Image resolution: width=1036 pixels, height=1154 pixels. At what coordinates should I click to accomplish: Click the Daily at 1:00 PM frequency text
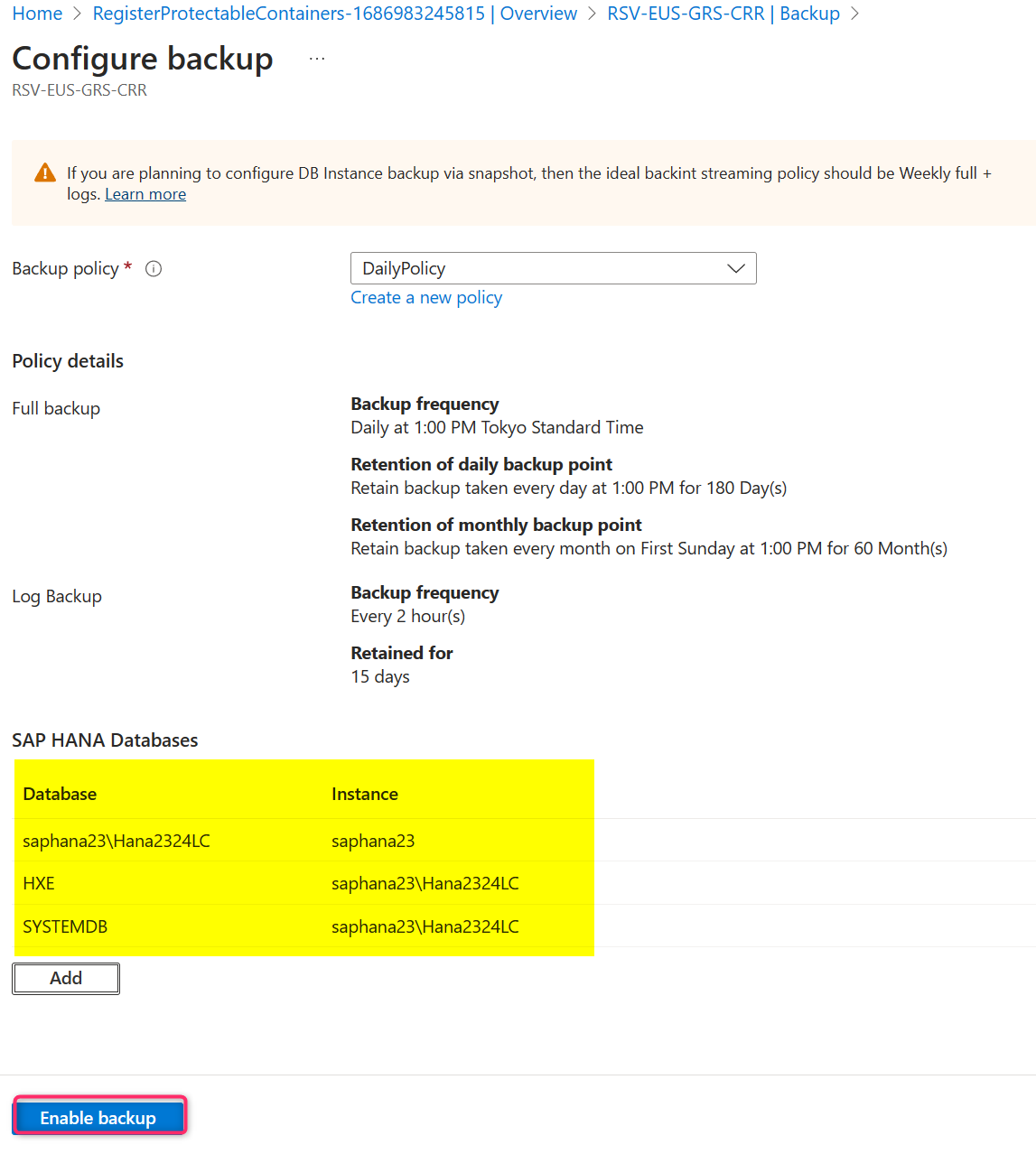[497, 428]
